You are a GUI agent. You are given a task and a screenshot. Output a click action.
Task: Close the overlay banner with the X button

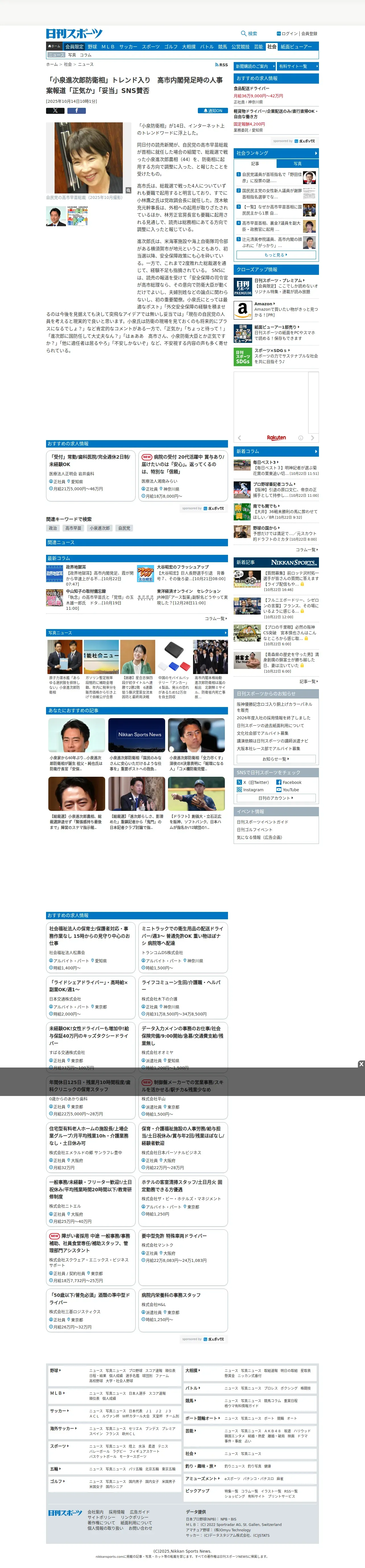coord(361,1064)
